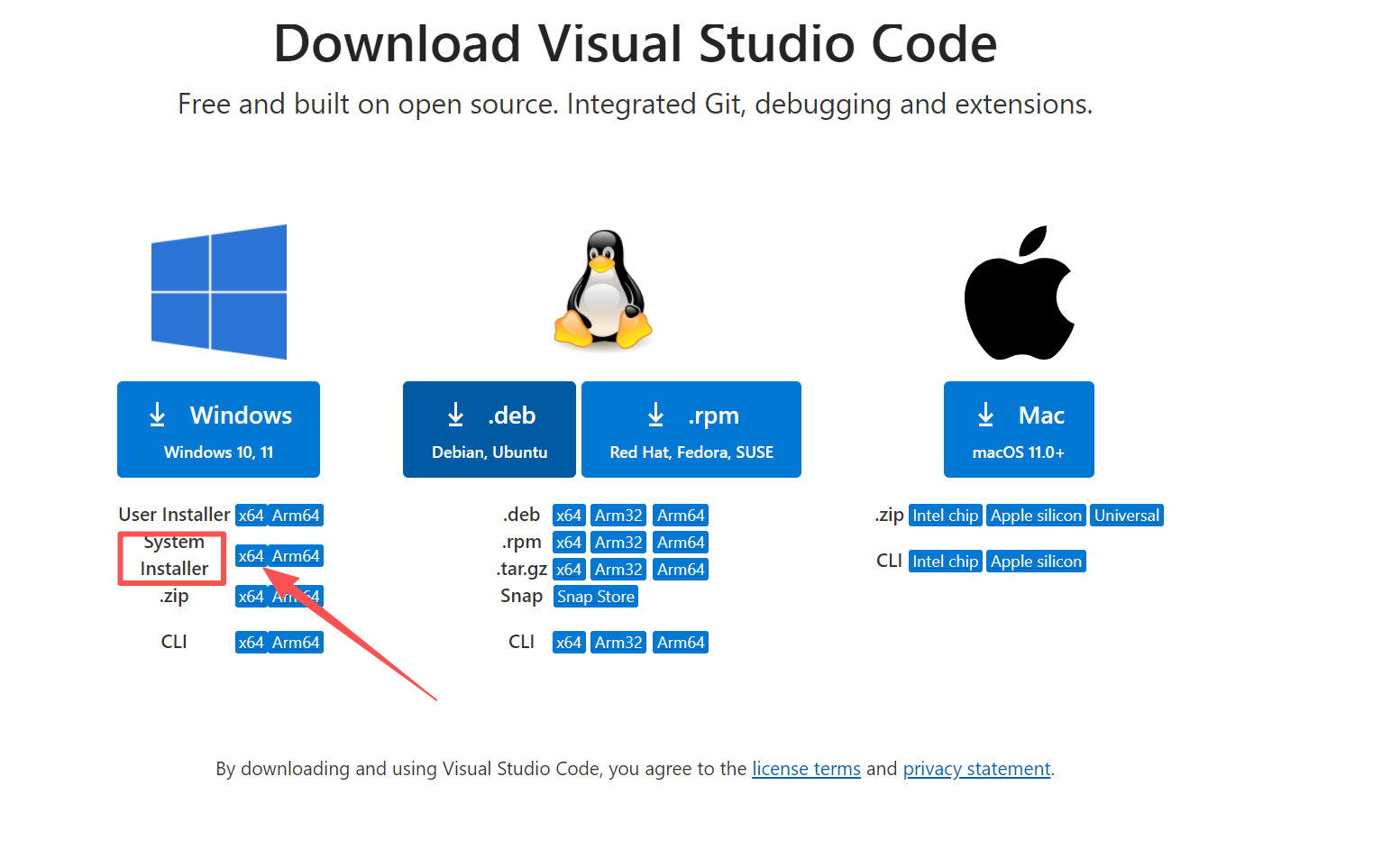1382x868 pixels.
Task: Open the license terms link
Action: pos(806,769)
